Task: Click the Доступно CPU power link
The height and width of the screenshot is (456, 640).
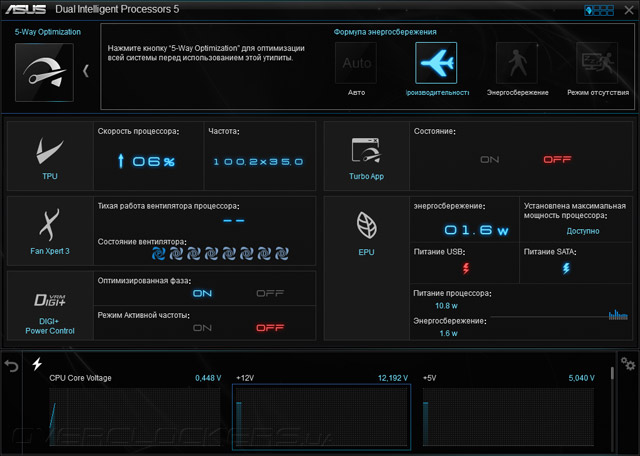Action: point(583,231)
